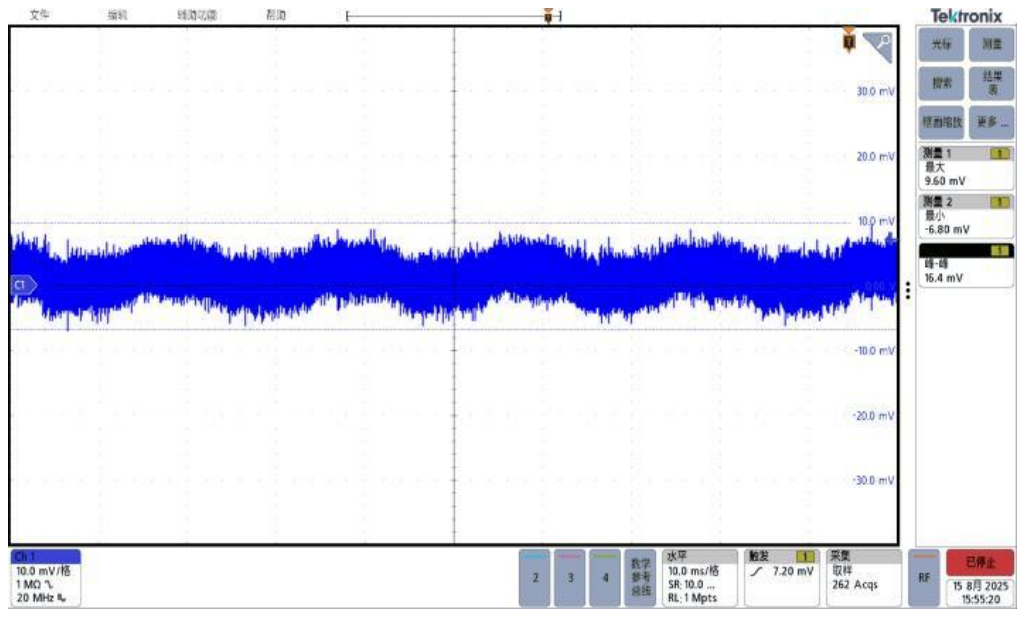
Task: Turn on channel 3
Action: (570, 578)
